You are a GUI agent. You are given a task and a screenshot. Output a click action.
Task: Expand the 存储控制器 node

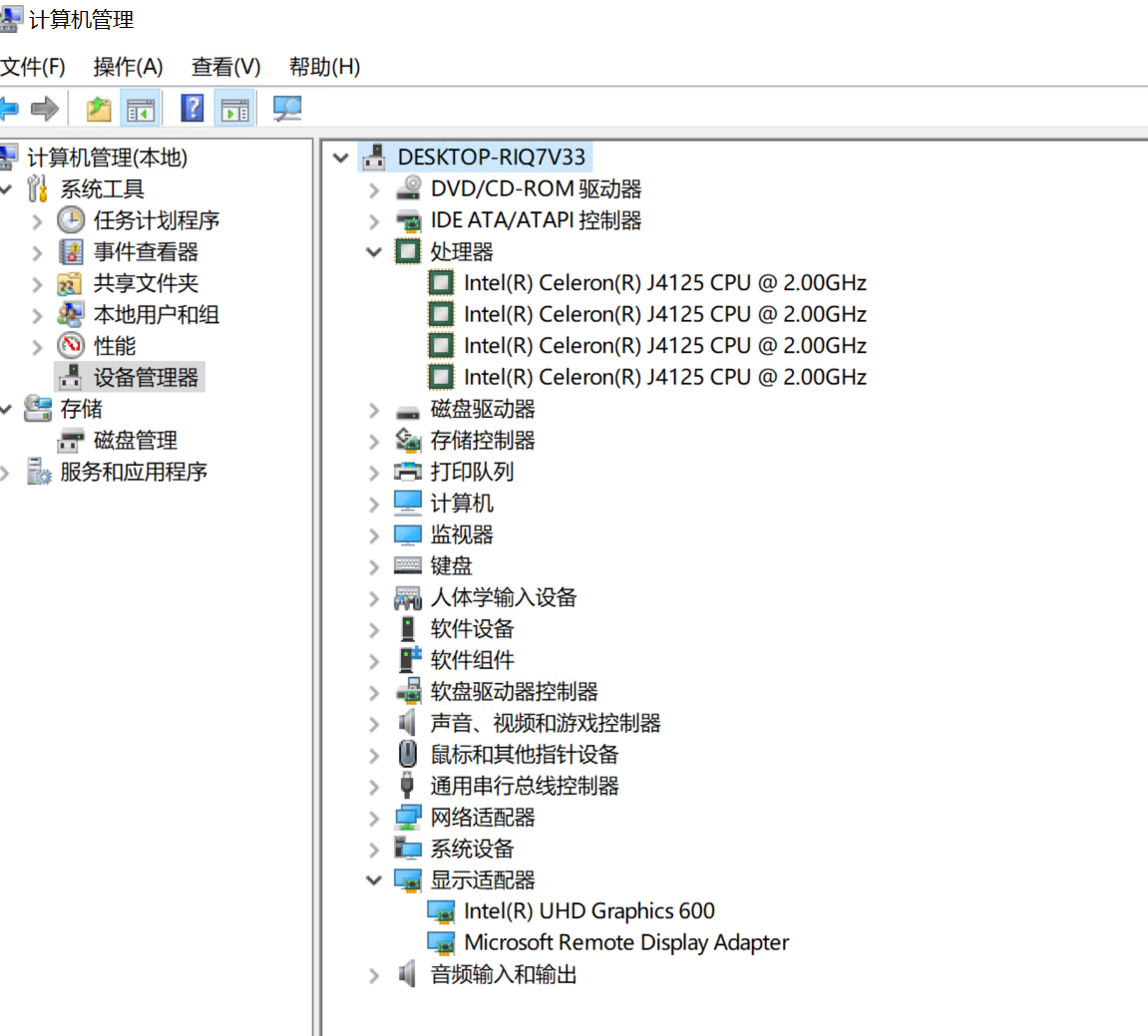coord(374,441)
